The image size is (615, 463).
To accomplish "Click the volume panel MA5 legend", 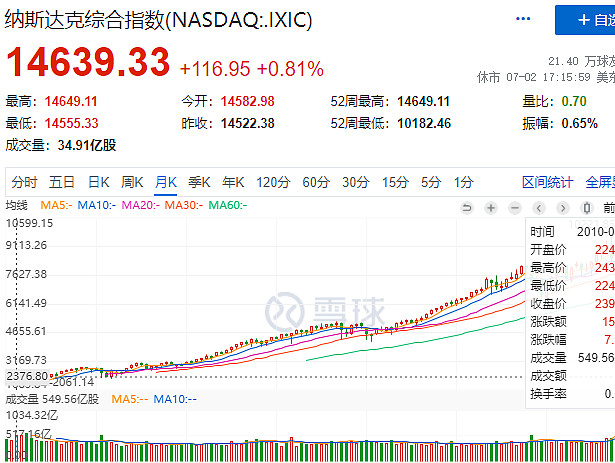I will 130,399.
